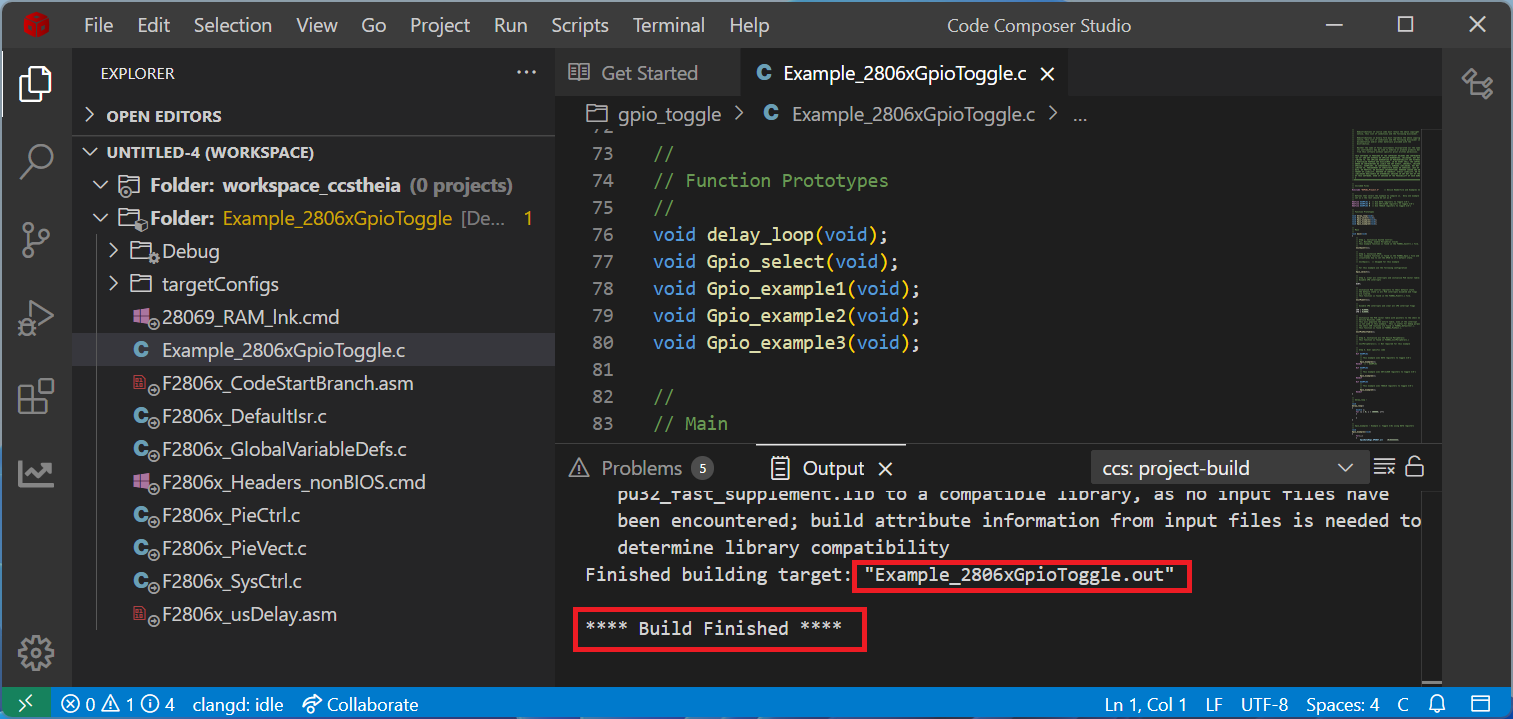Image resolution: width=1513 pixels, height=719 pixels.
Task: Open the View menu
Action: [x=317, y=26]
